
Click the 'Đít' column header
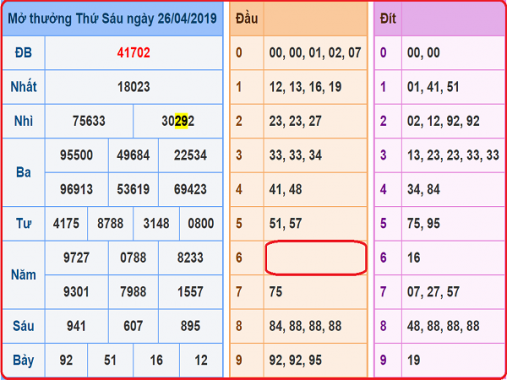click(x=388, y=19)
